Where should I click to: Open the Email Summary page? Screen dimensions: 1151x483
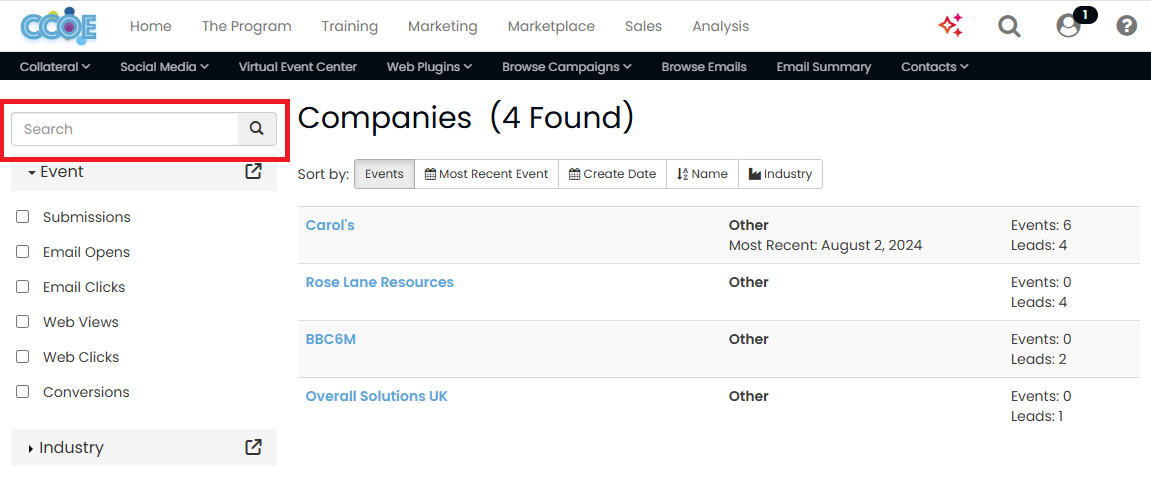click(824, 67)
